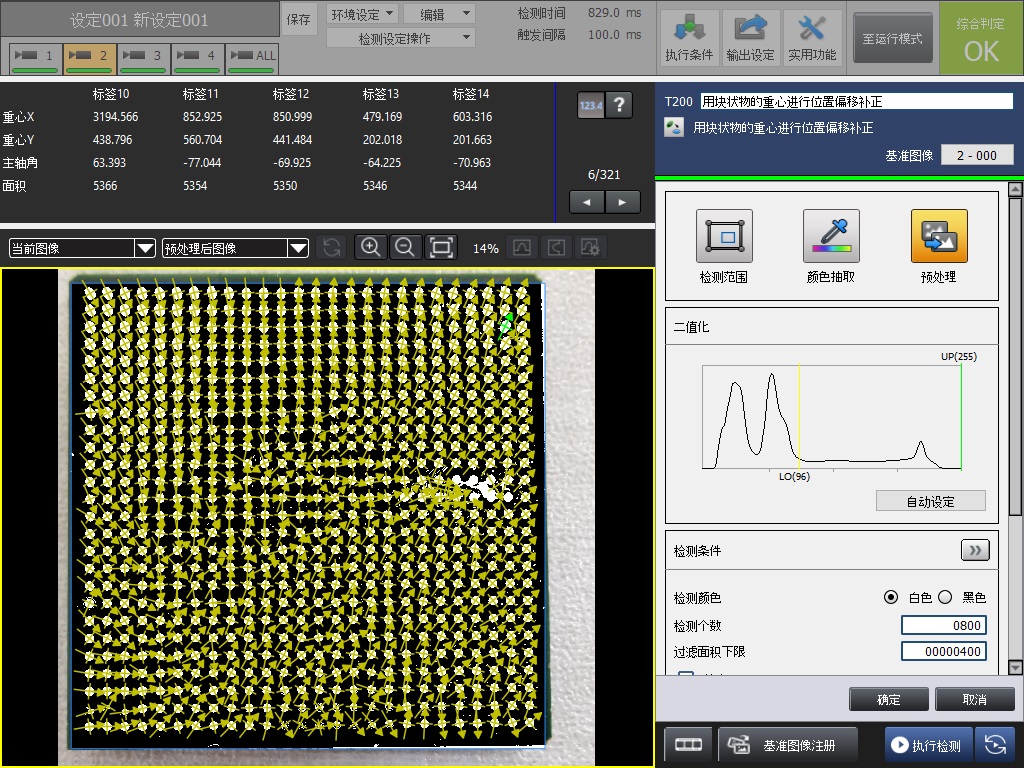Fit image to the view window

(441, 248)
